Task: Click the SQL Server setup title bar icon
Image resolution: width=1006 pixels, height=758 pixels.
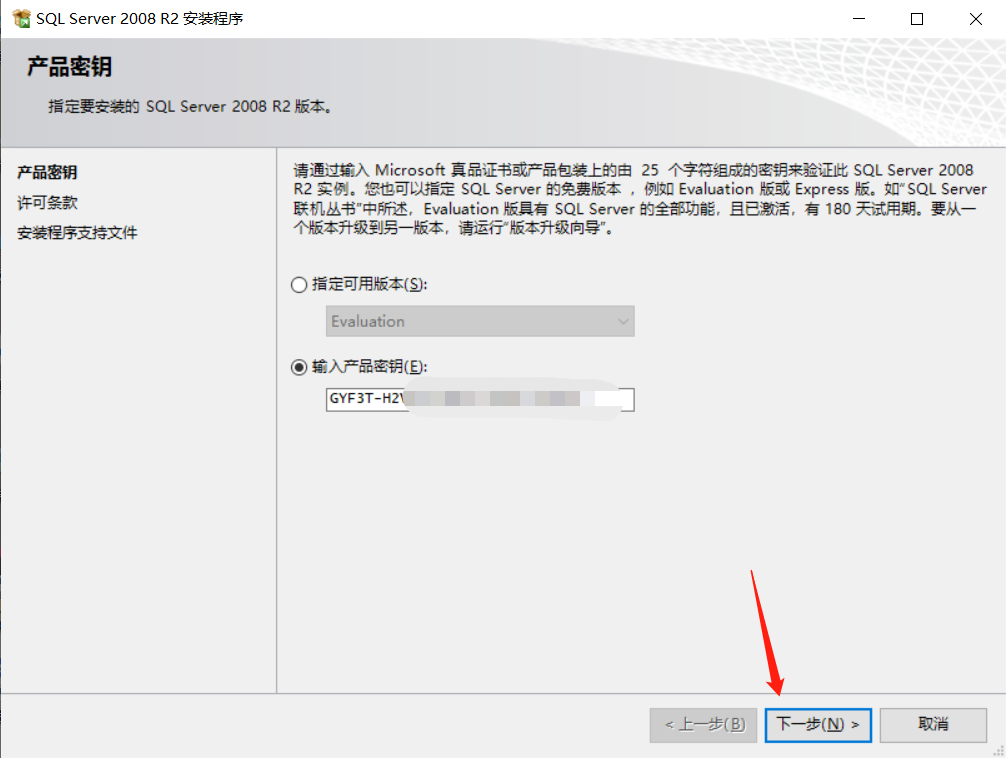Action: point(21,19)
